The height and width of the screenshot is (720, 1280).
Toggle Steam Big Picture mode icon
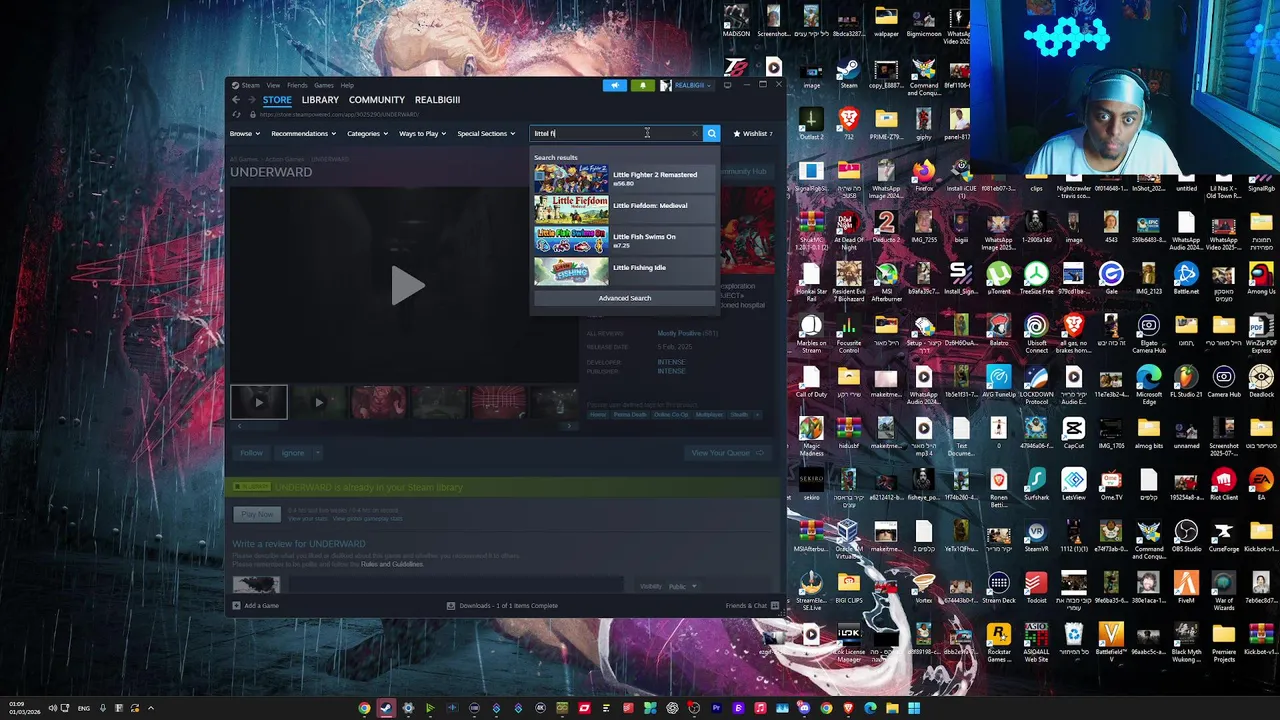click(727, 85)
